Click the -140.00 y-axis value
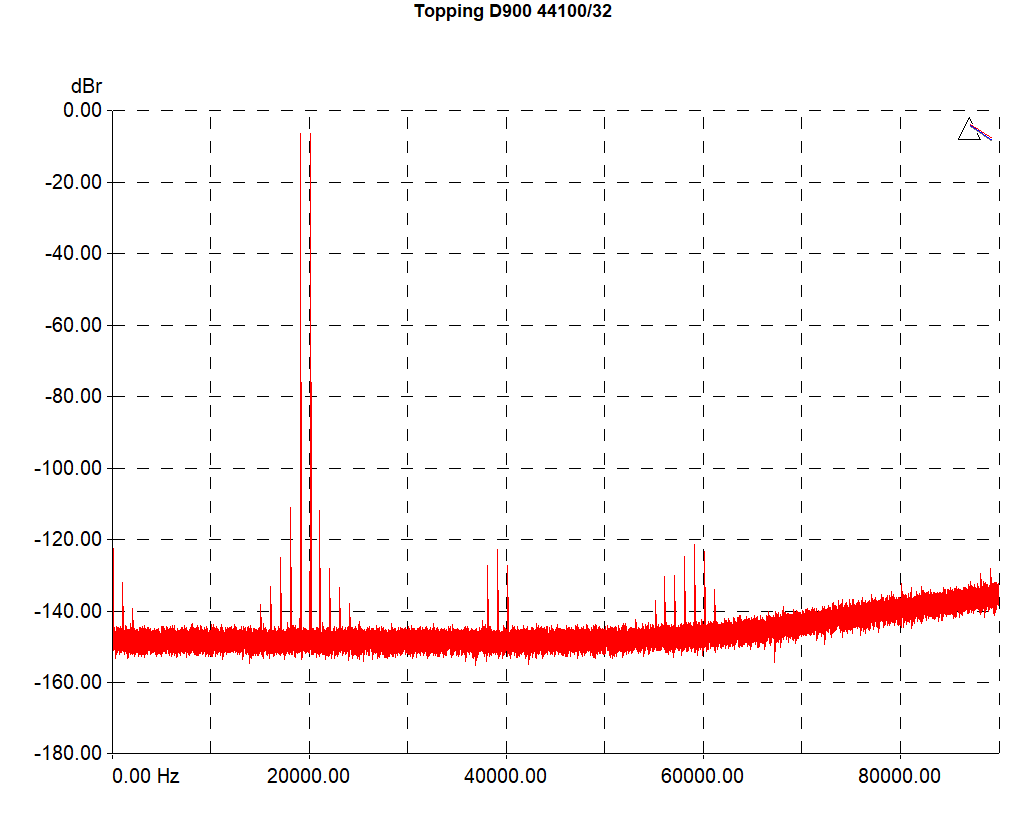1026x821 pixels. [68, 611]
